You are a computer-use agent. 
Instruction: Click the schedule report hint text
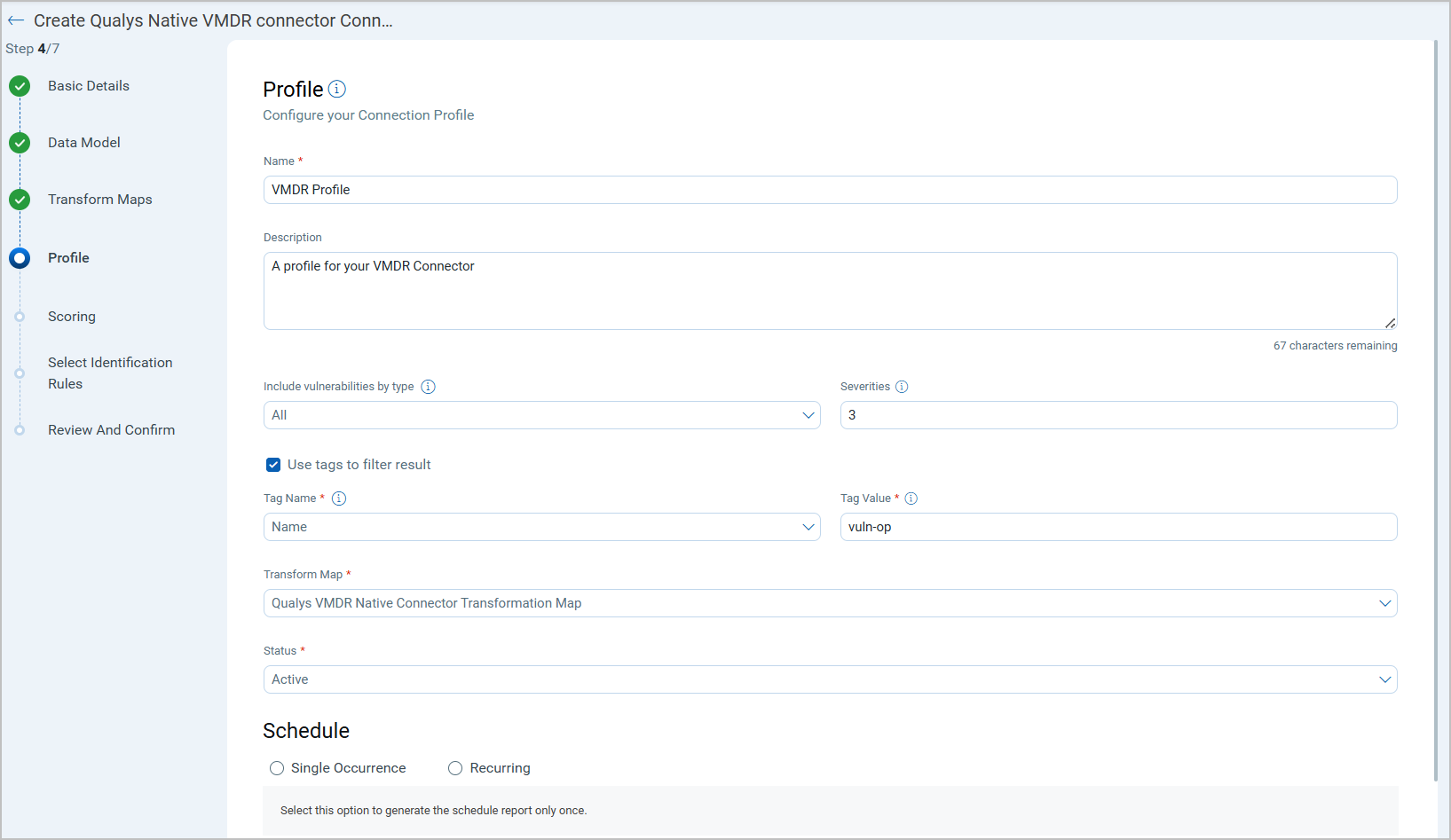coord(433,811)
